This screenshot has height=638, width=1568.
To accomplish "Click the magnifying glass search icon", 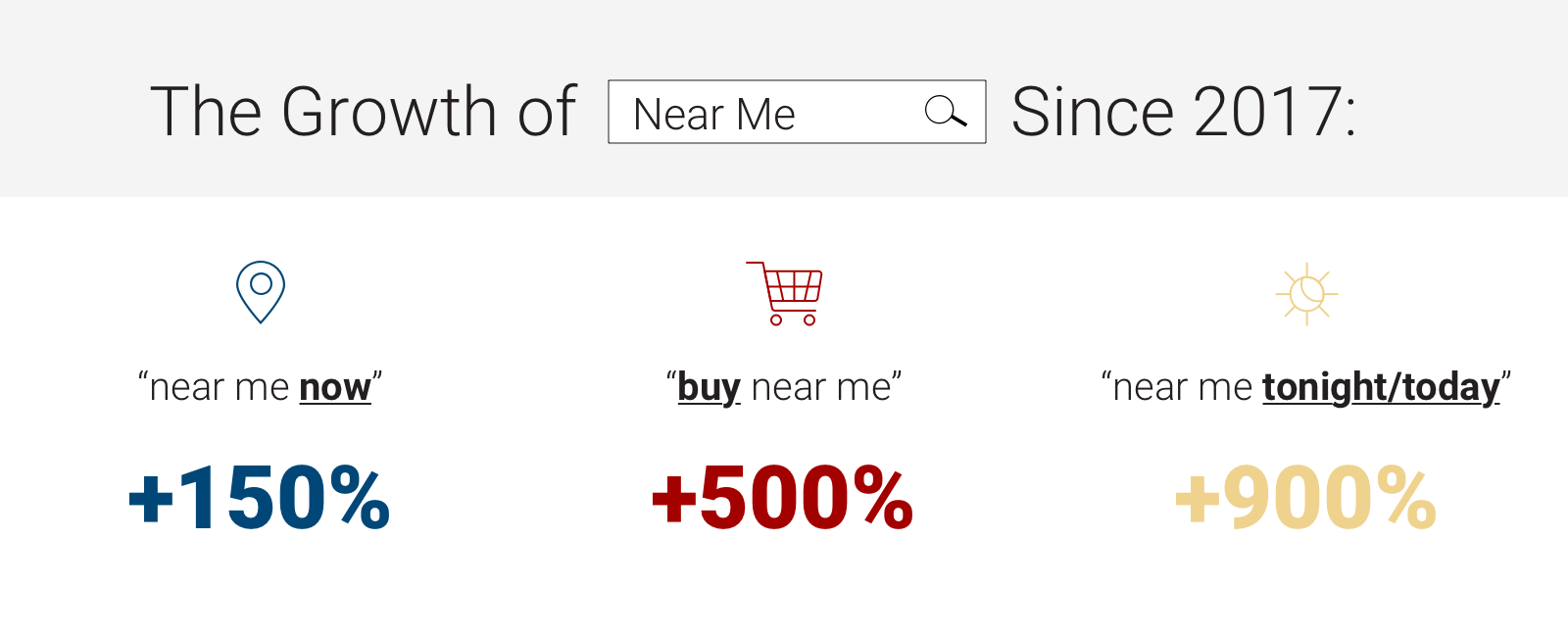I will point(946,112).
